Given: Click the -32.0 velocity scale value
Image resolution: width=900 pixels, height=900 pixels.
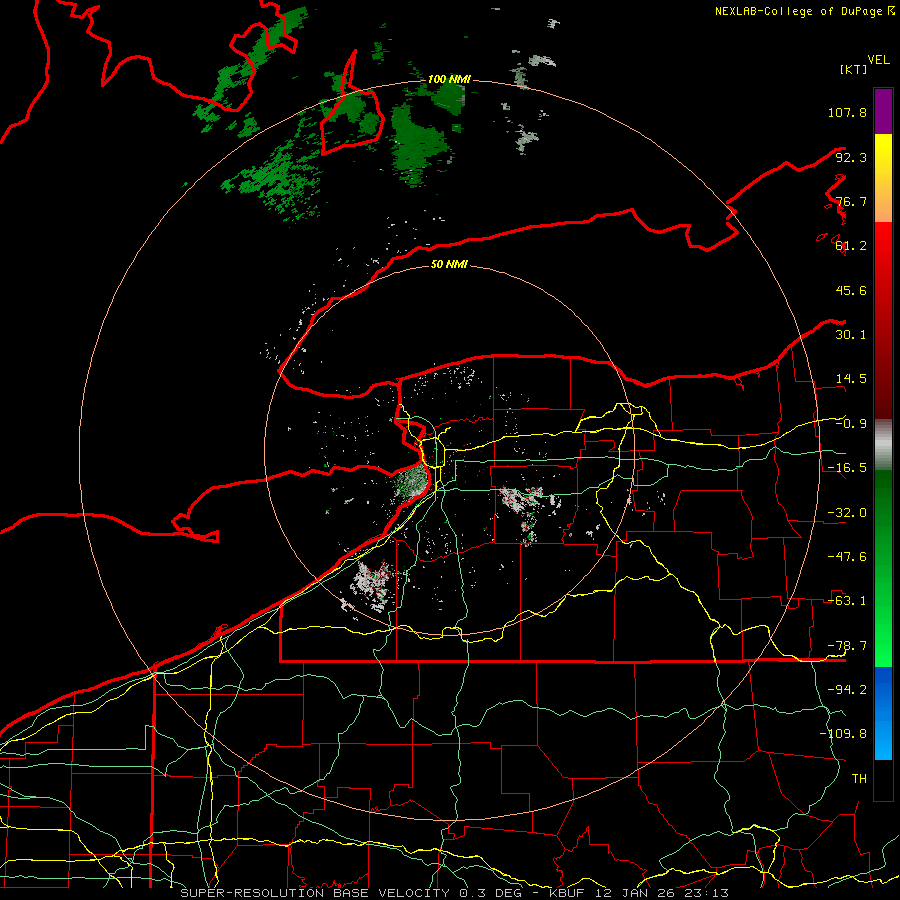Looking at the screenshot, I should pyautogui.click(x=847, y=513).
